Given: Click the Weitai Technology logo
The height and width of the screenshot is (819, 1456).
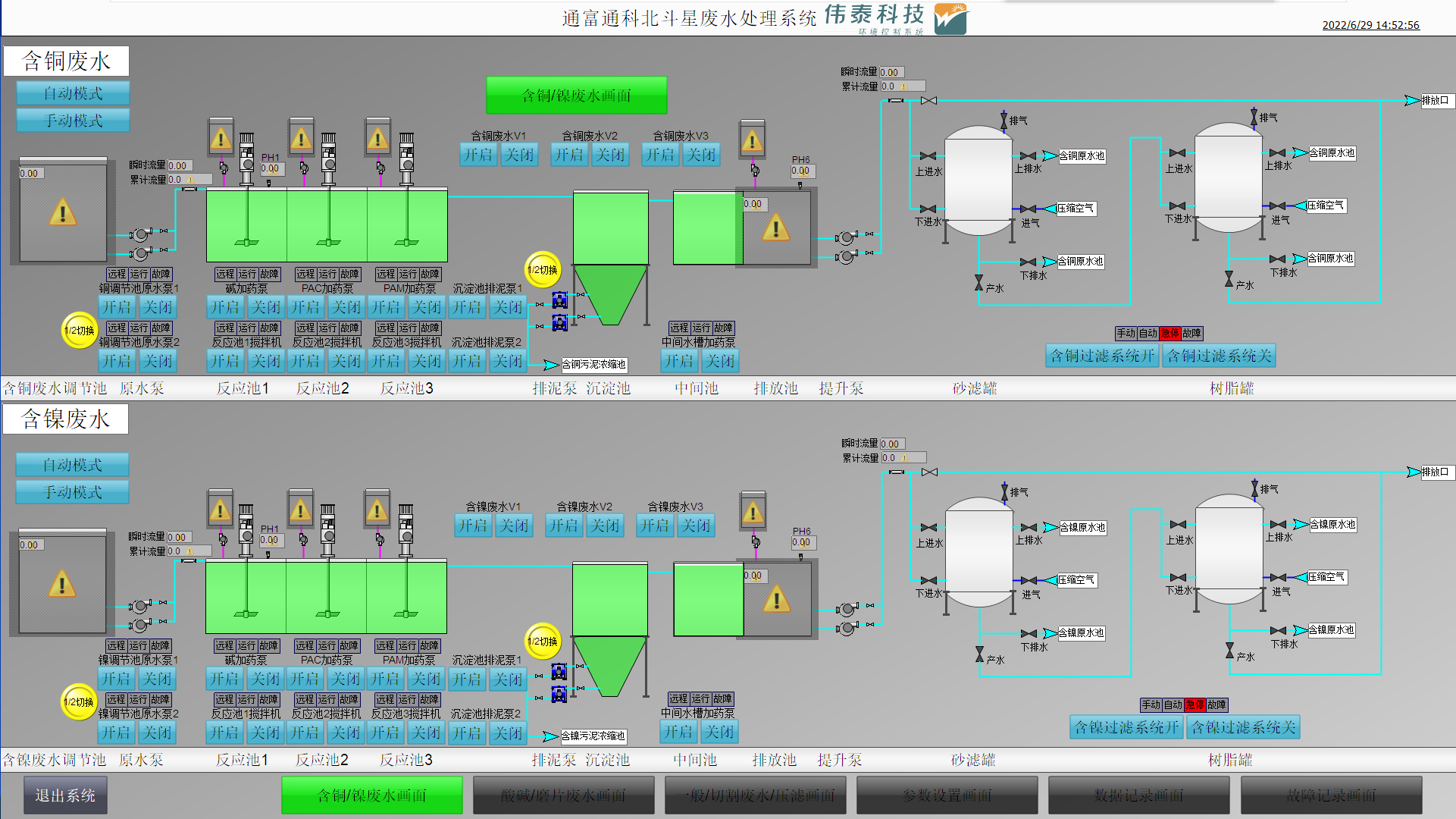Looking at the screenshot, I should click(x=950, y=19).
